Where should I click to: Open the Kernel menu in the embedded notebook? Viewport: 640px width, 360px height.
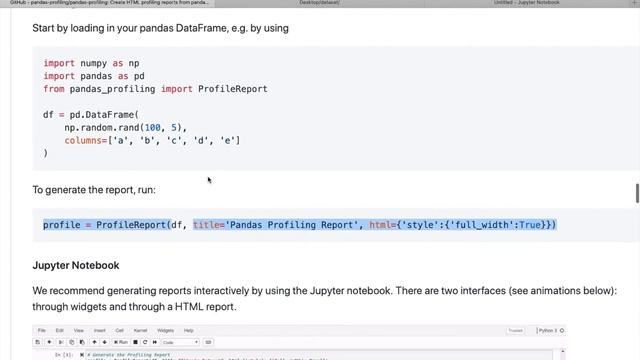(140, 330)
